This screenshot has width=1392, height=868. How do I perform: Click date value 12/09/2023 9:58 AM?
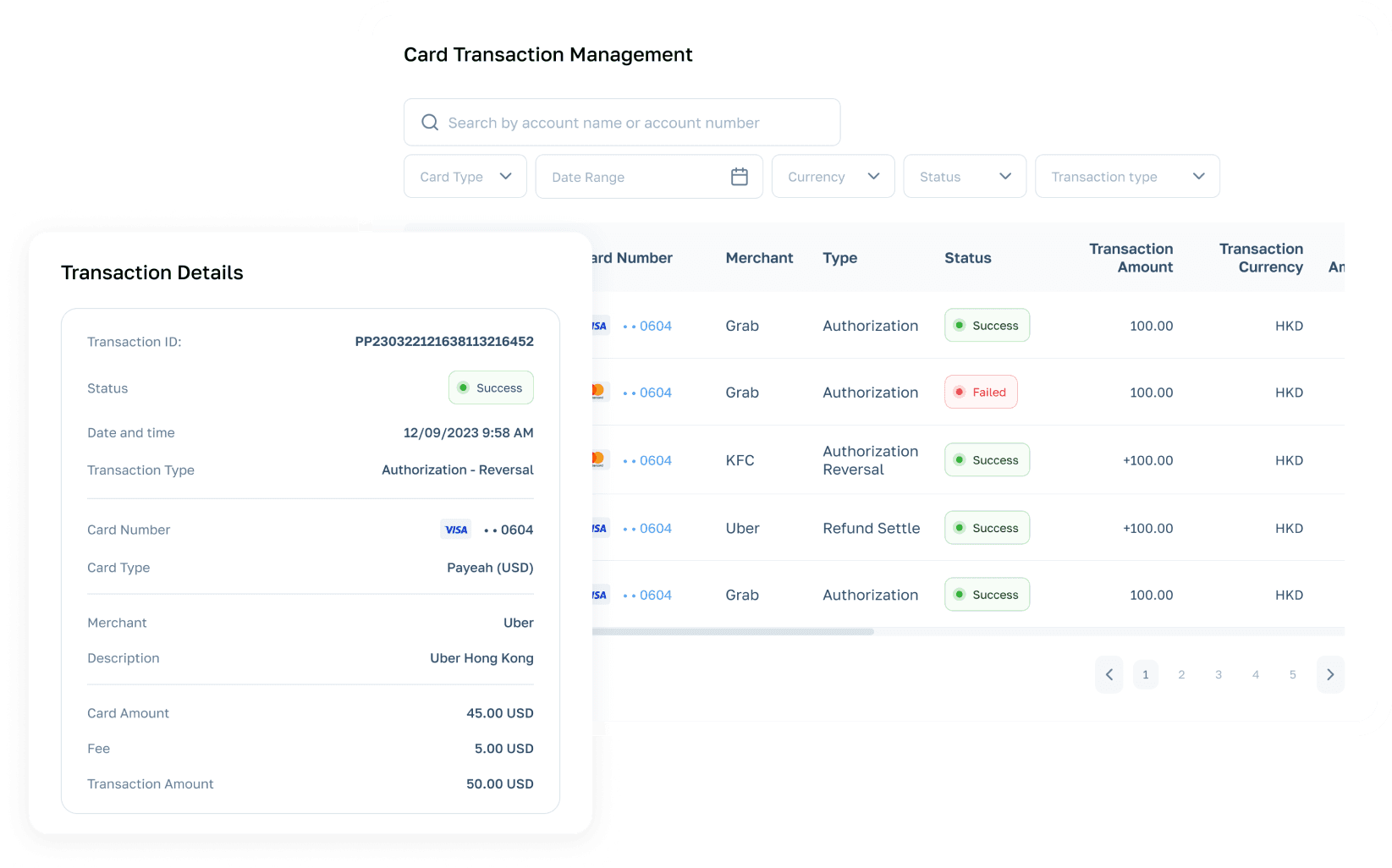[468, 432]
